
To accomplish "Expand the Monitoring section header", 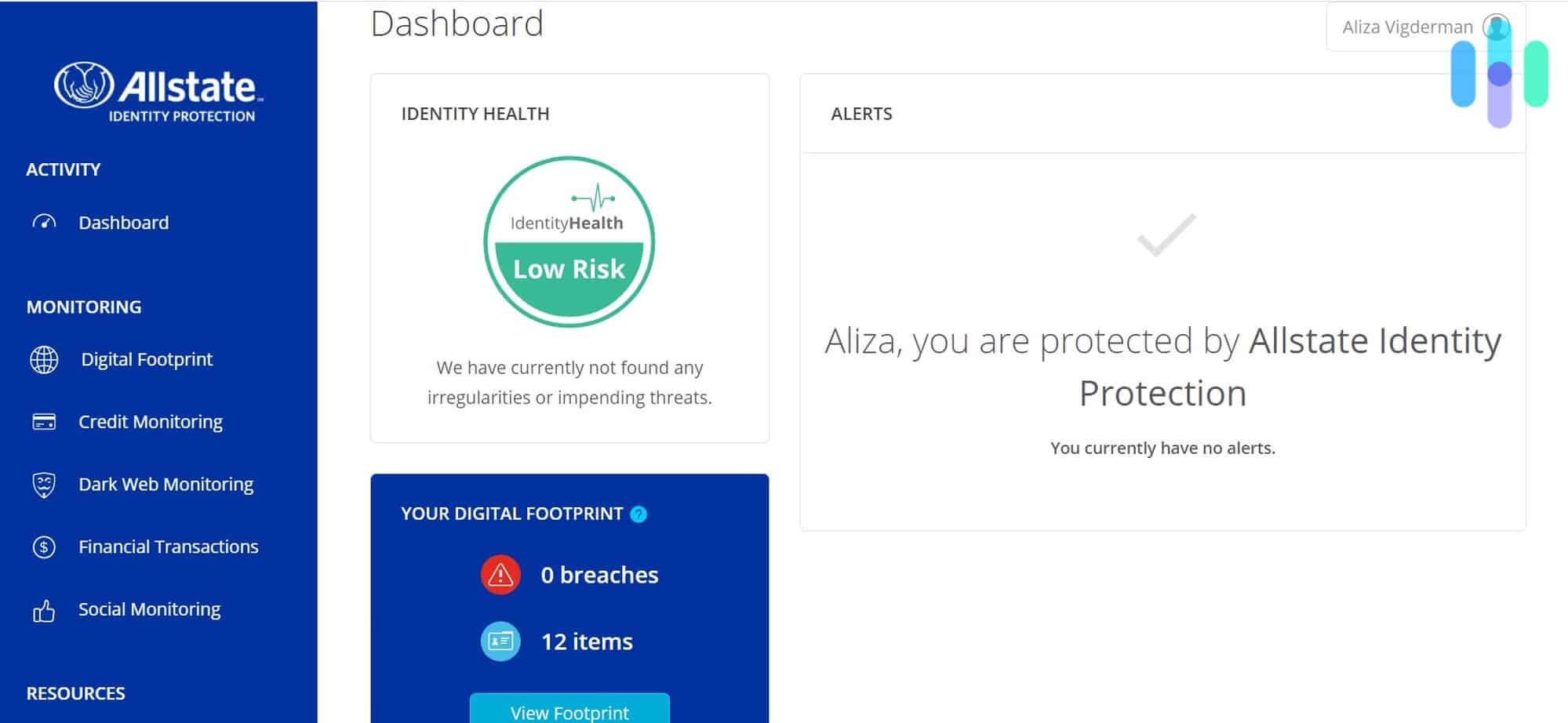I will 84,307.
